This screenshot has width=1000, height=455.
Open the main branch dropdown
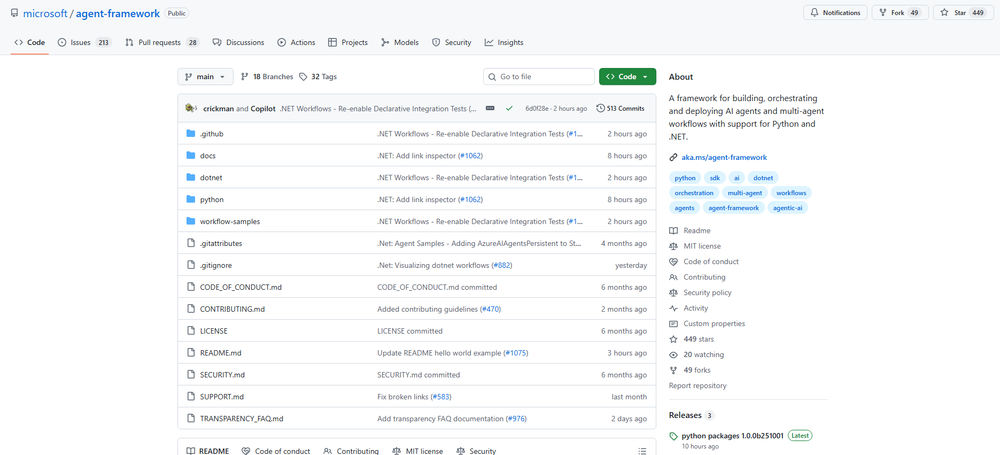click(205, 77)
